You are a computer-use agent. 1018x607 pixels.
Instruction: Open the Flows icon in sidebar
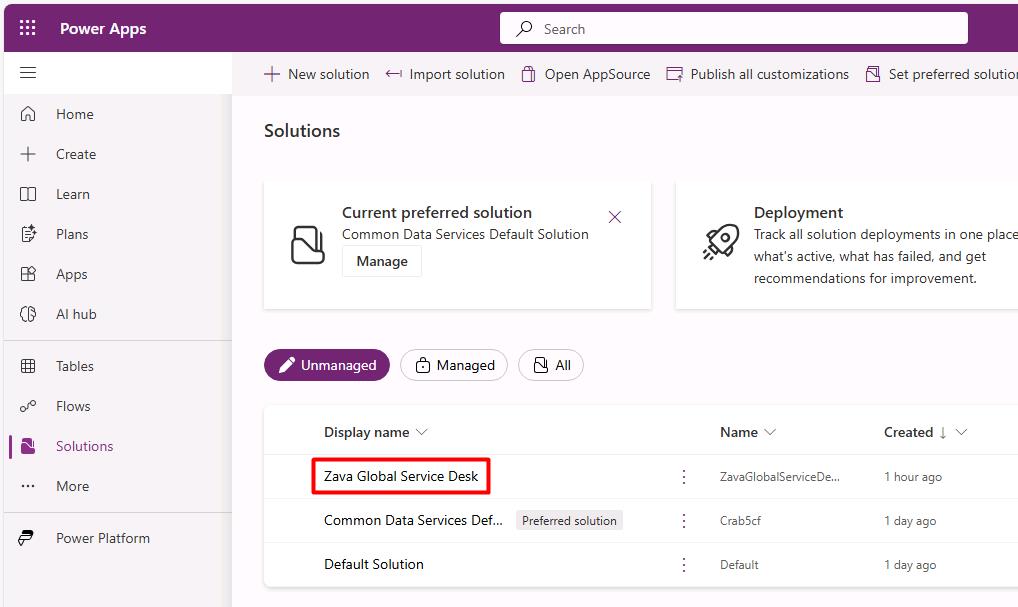[x=28, y=406]
